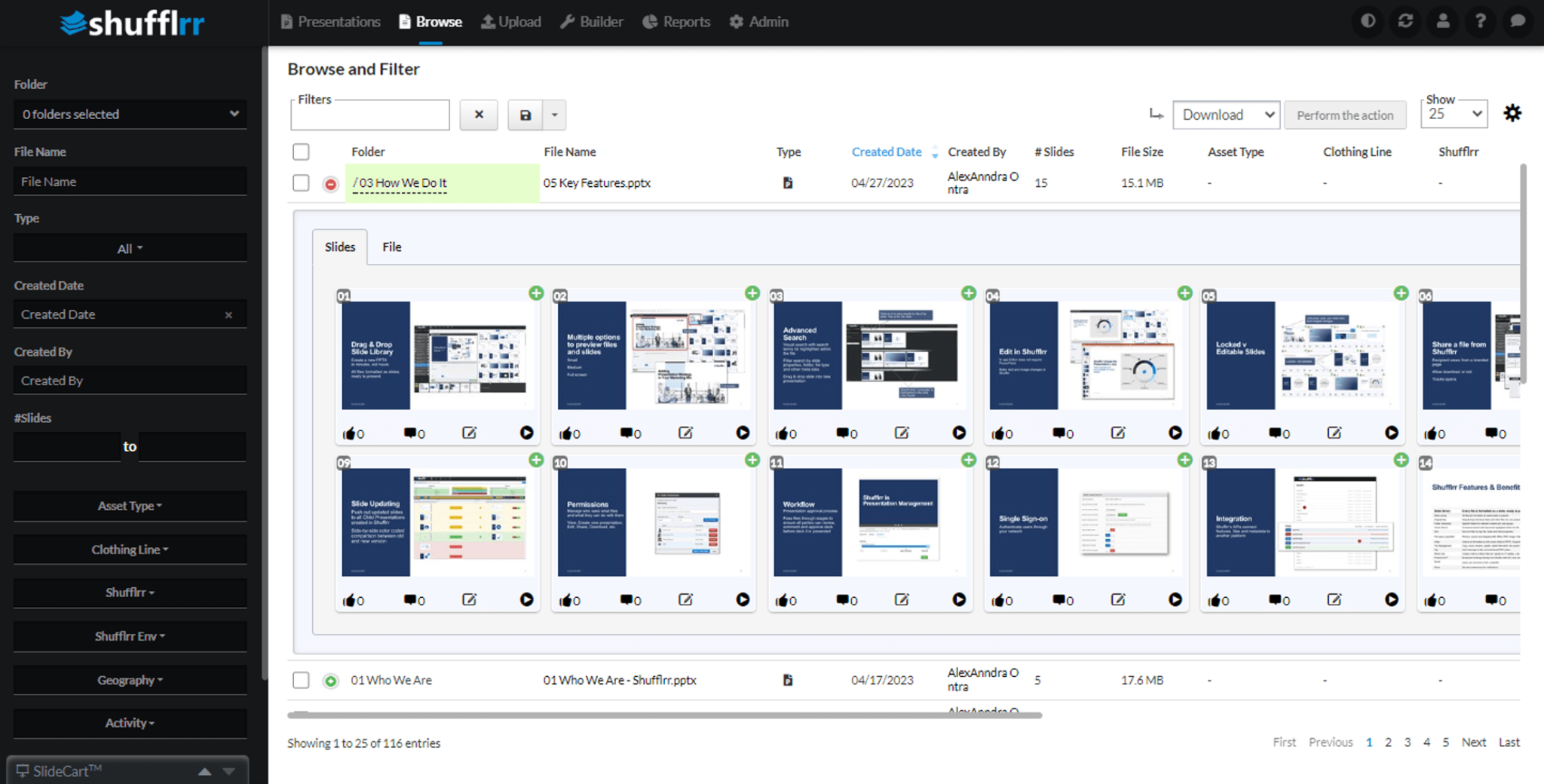The height and width of the screenshot is (784, 1544).
Task: Expand the Geography filter
Action: click(x=129, y=679)
